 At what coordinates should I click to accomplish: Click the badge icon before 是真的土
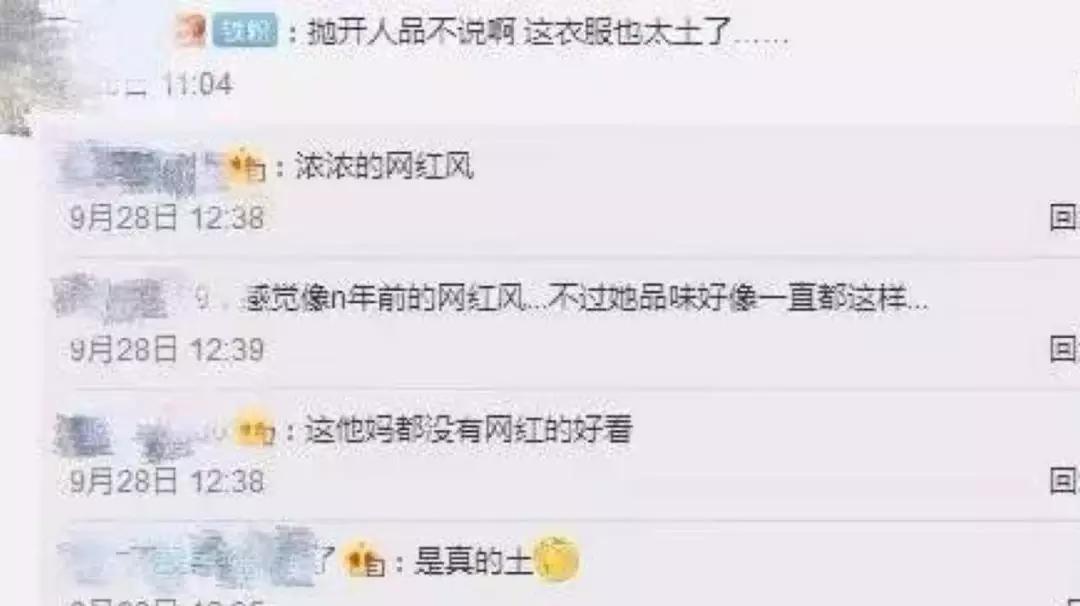tap(364, 561)
